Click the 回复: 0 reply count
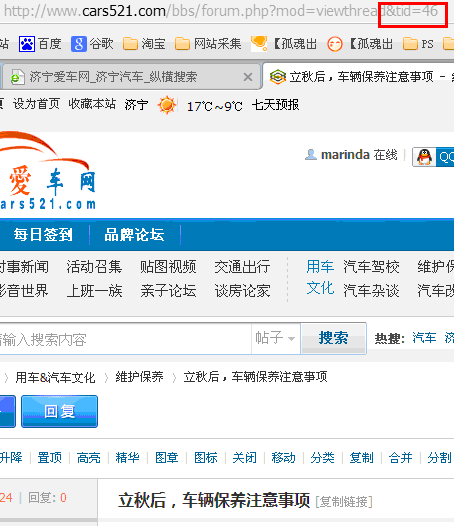The width and height of the screenshot is (454, 526). (x=47, y=497)
